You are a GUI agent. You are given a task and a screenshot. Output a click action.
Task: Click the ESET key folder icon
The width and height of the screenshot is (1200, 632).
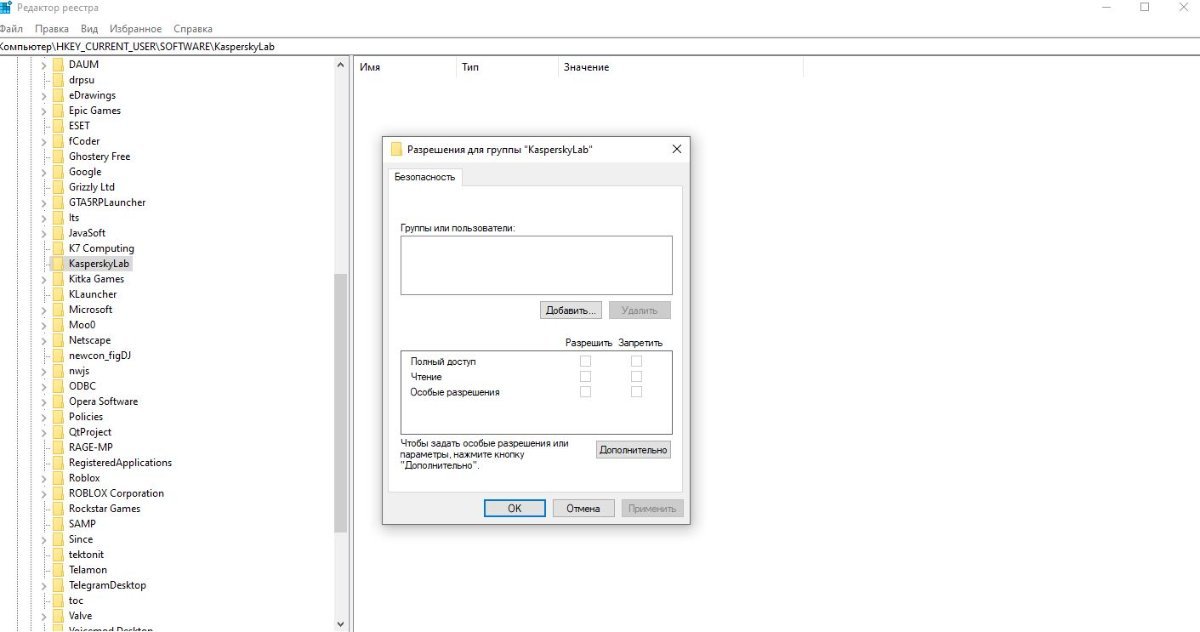(57, 126)
